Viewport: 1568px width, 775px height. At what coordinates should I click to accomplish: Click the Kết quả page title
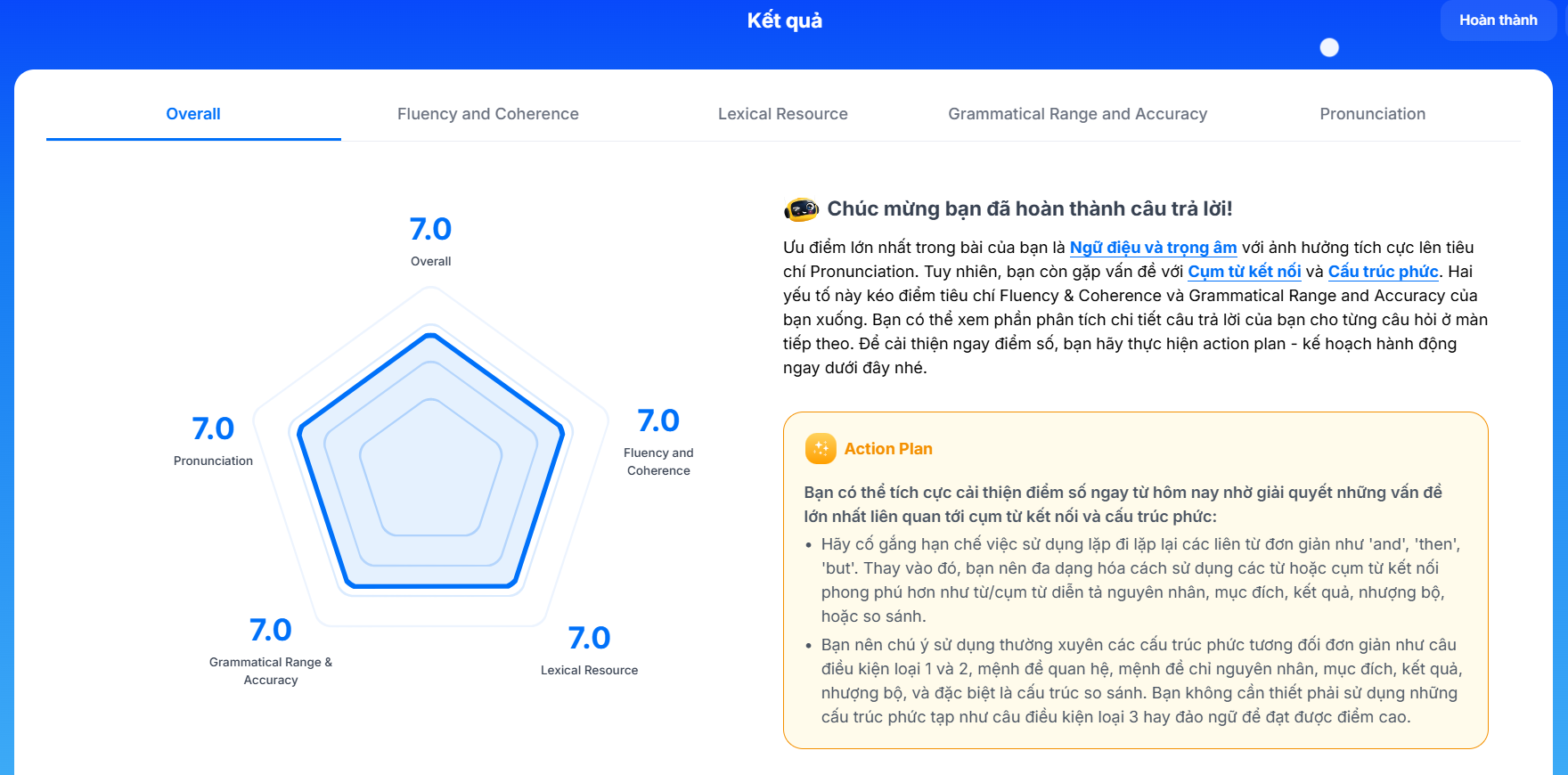784,20
